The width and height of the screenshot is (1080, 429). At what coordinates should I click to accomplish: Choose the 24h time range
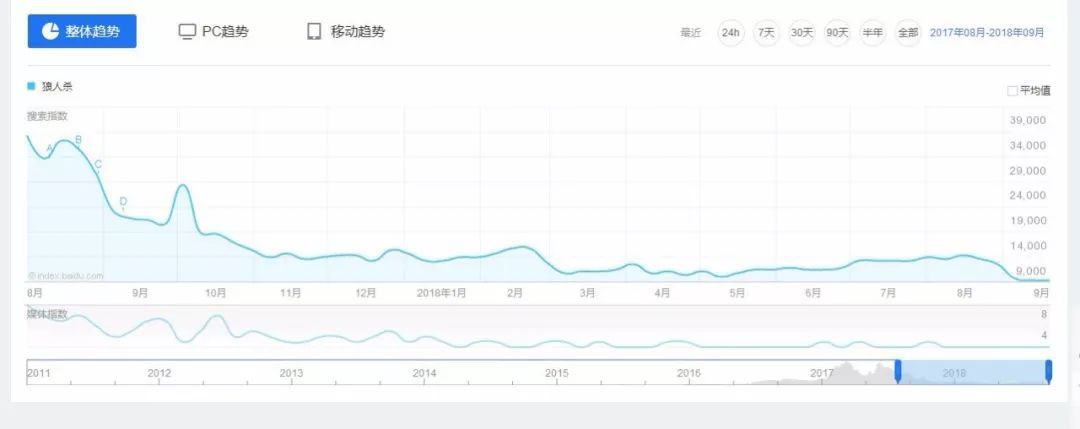[731, 32]
